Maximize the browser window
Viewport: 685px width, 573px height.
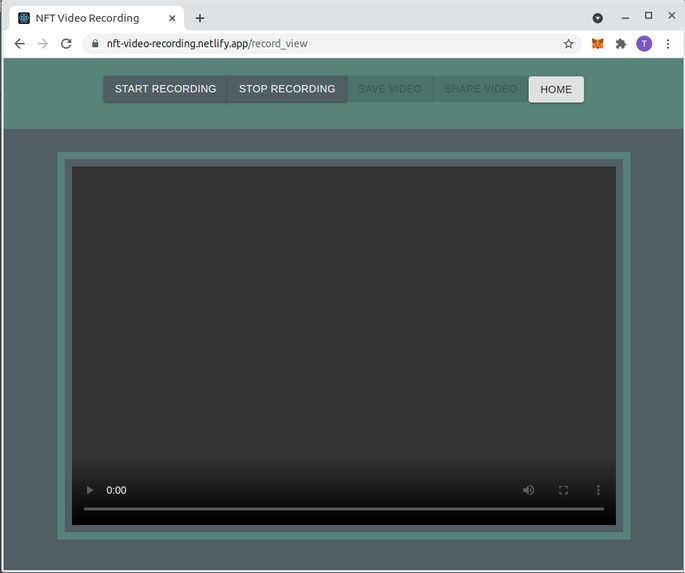[x=648, y=16]
